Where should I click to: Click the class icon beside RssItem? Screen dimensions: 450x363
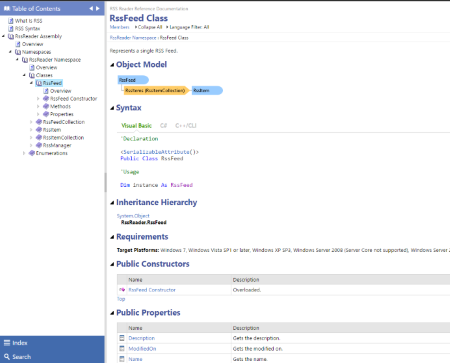(39, 130)
